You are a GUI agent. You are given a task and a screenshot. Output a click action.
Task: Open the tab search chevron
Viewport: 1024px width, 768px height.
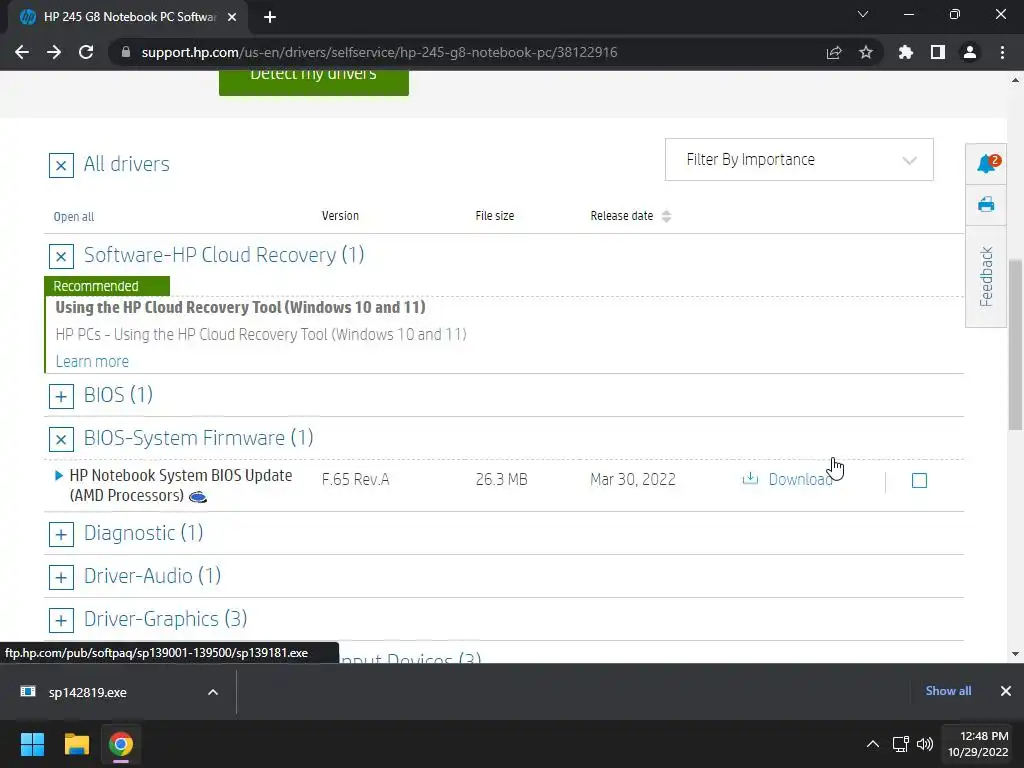pyautogui.click(x=863, y=14)
